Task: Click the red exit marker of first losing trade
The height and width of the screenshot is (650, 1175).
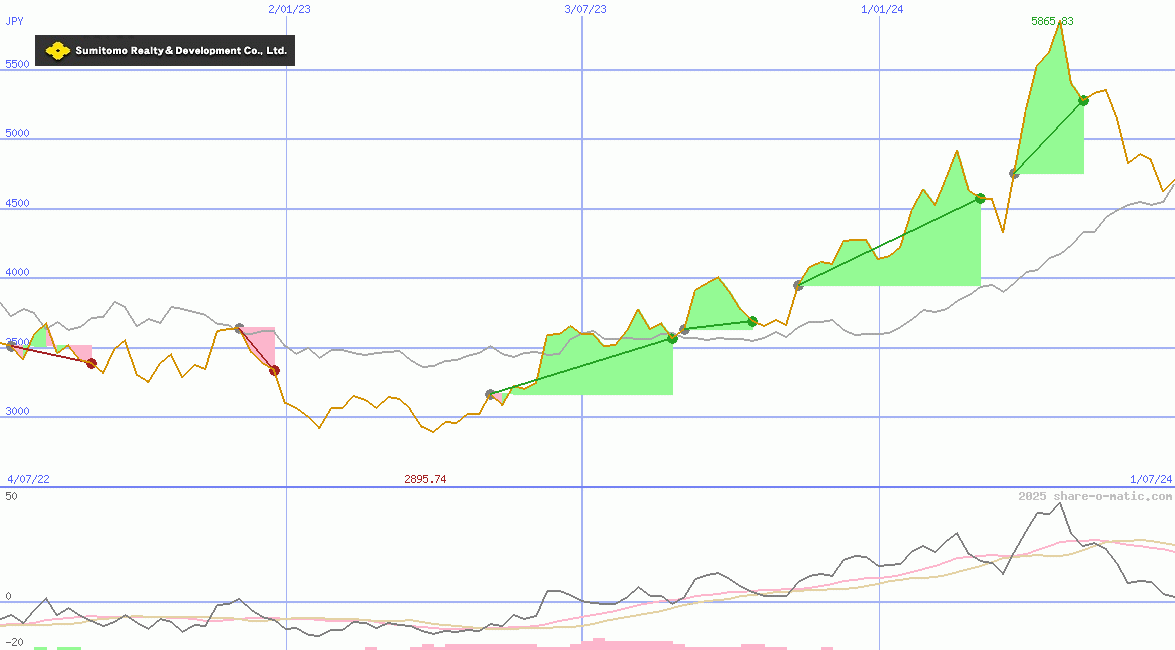Action: click(91, 364)
